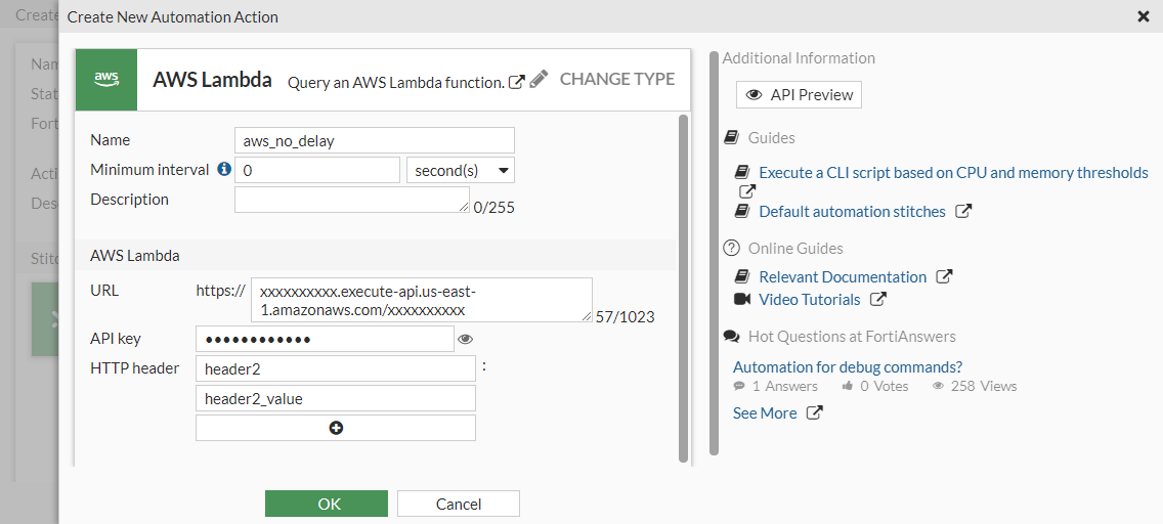This screenshot has width=1163, height=524.
Task: Open the AWS Lambda external link icon
Action: point(517,82)
